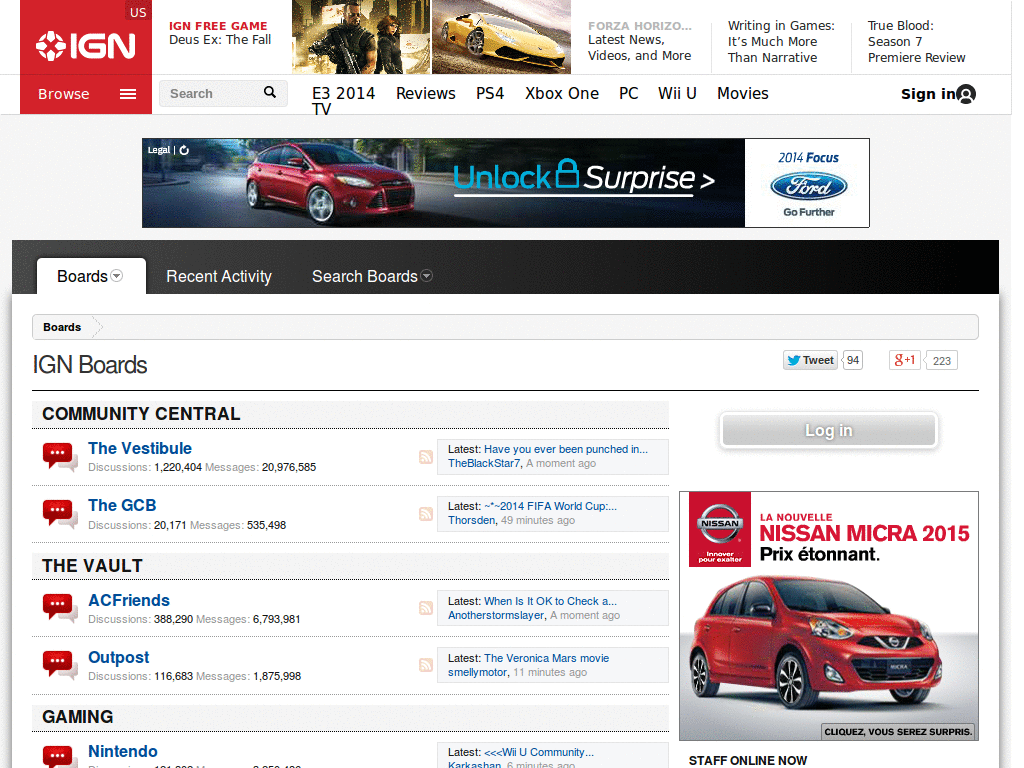1024x768 pixels.
Task: Click The Vestibule forum speech bubble icon
Action: (x=60, y=457)
